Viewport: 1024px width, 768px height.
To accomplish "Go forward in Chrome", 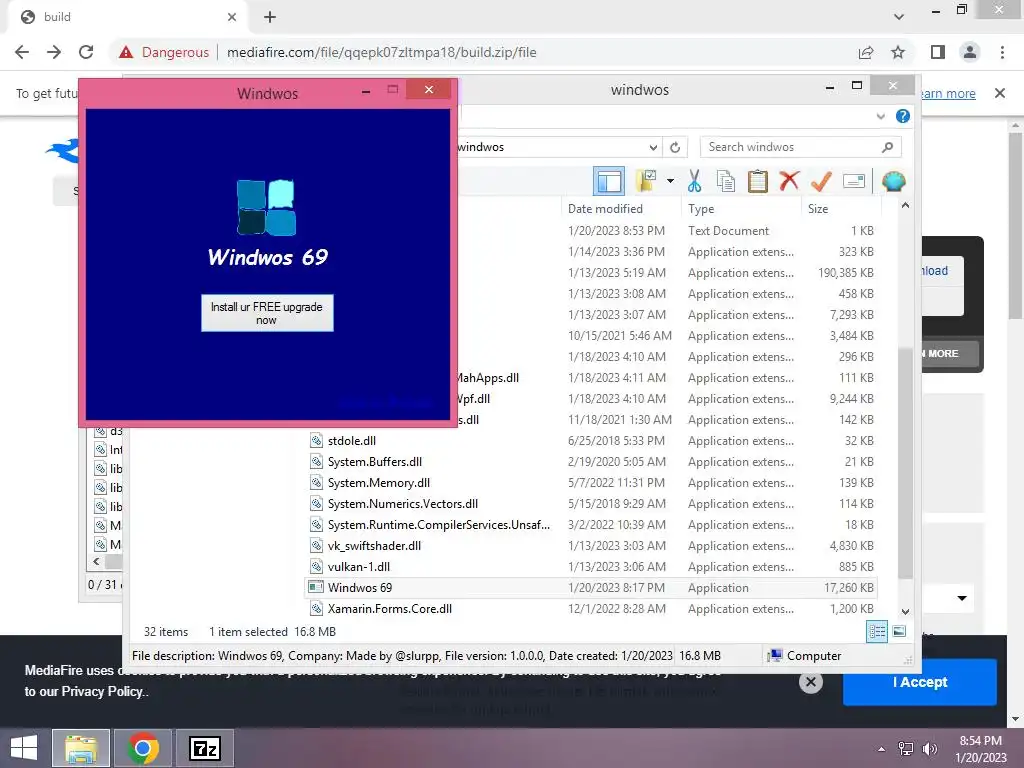I will (54, 52).
